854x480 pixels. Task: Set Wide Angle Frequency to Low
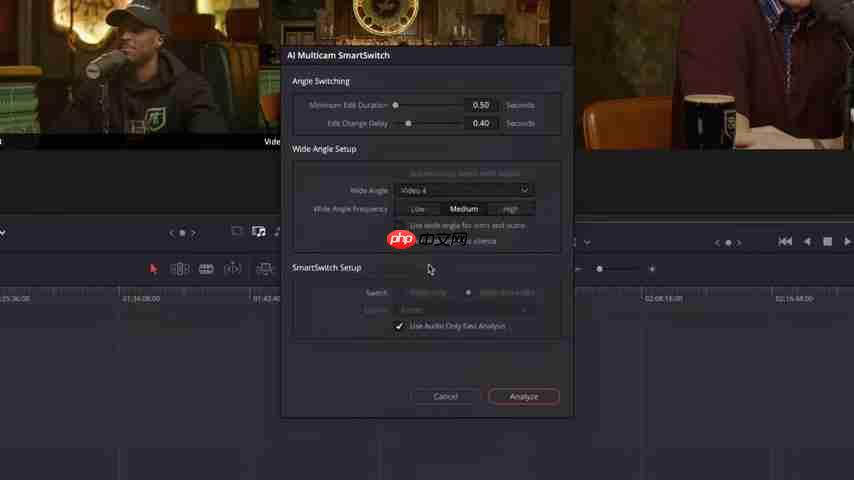pos(418,209)
